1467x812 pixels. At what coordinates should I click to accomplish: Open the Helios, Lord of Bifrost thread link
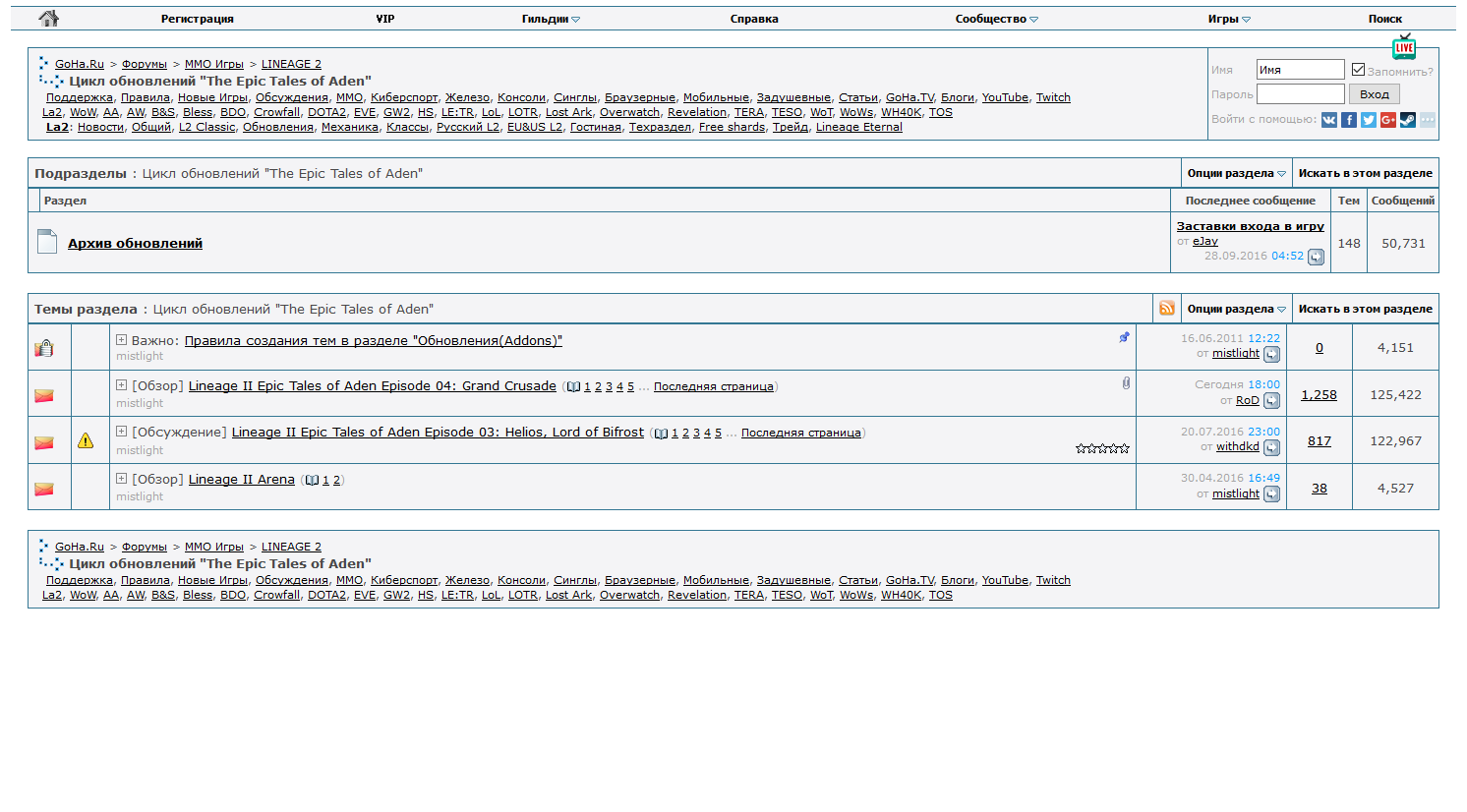pos(438,433)
